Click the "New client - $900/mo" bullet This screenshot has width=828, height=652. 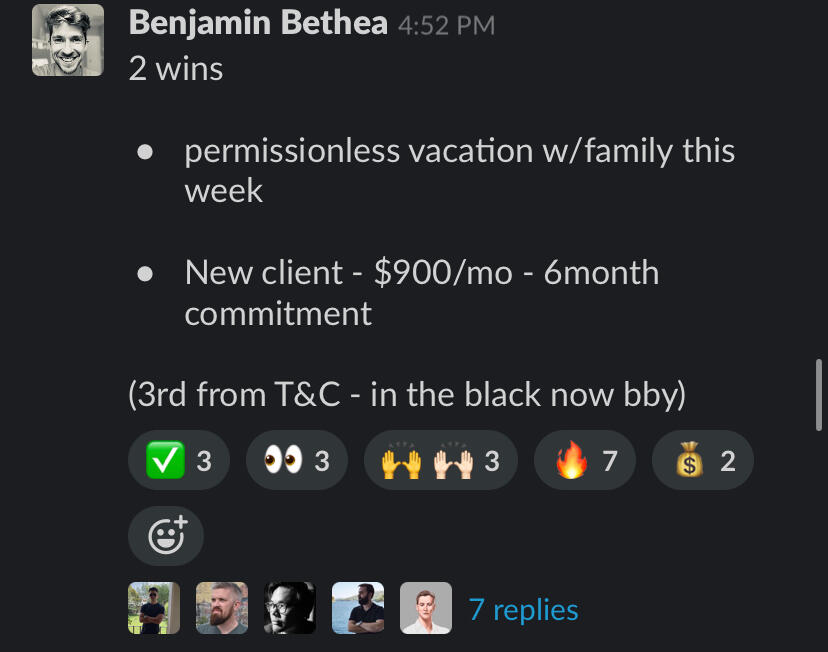(421, 292)
